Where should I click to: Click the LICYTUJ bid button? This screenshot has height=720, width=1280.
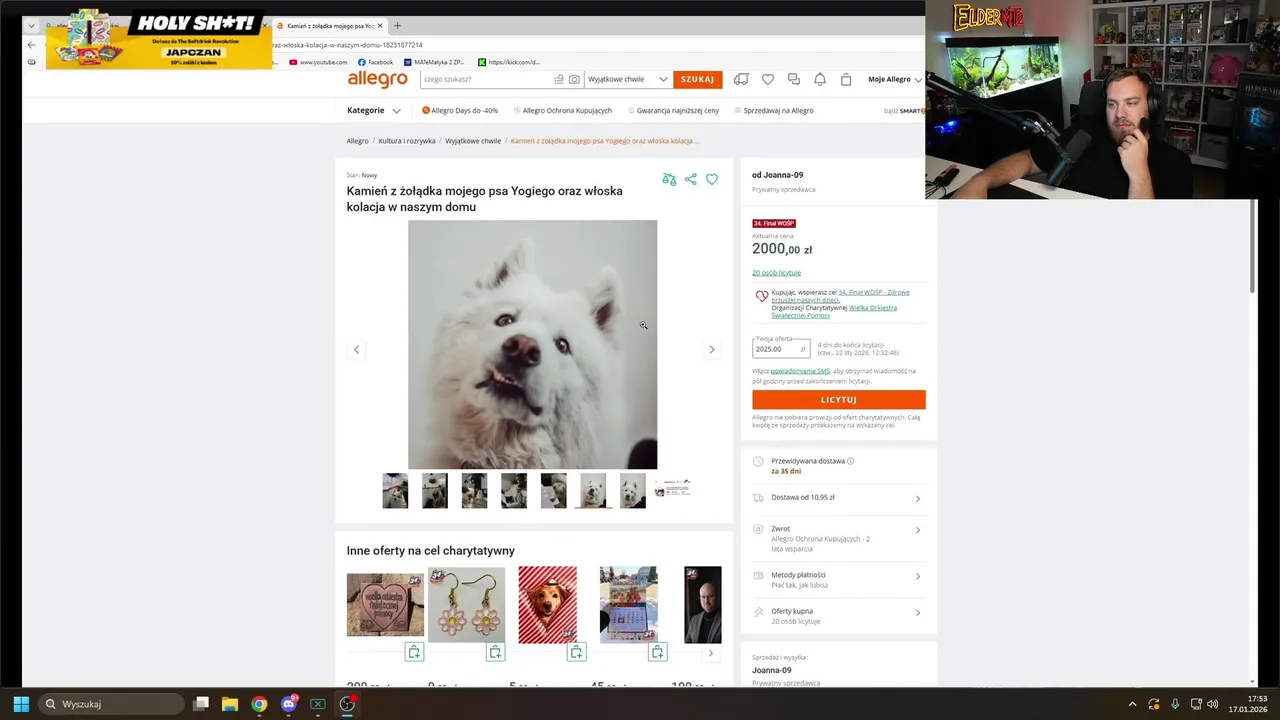point(838,400)
